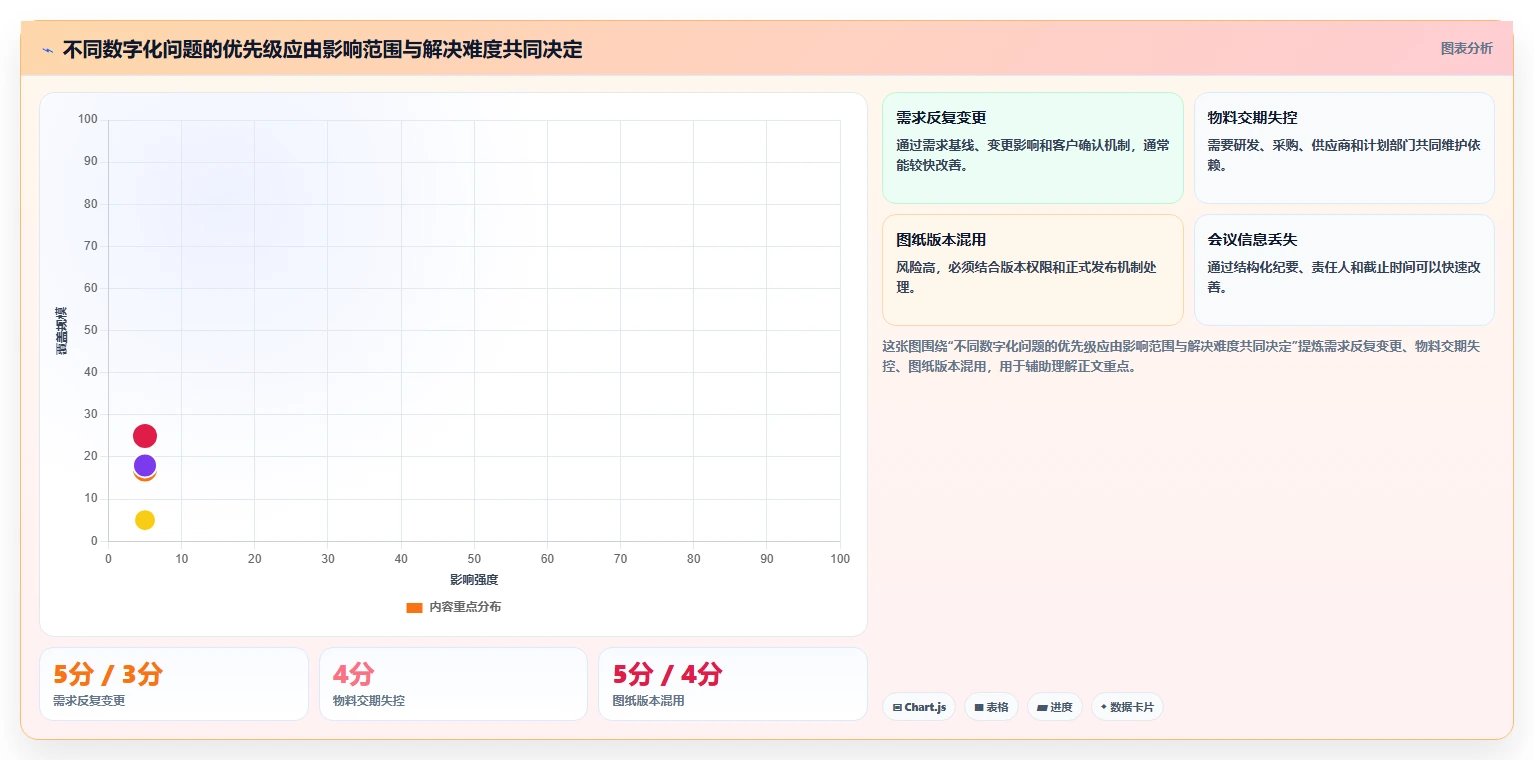
Task: Open the 会议信息丢失 info card
Action: pyautogui.click(x=1344, y=270)
